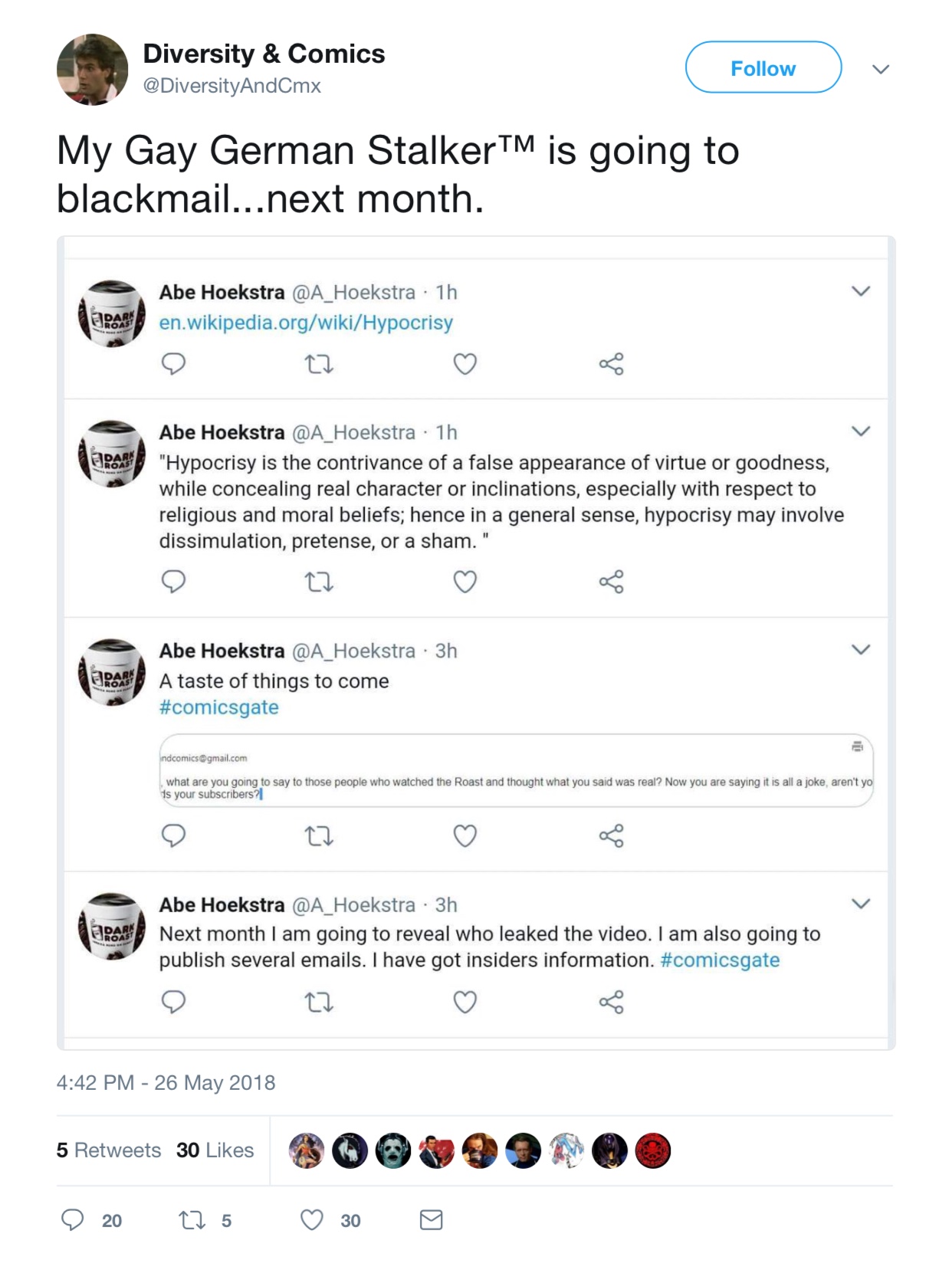View the 30 Likes list
The image size is (952, 1270).
coord(215,1150)
